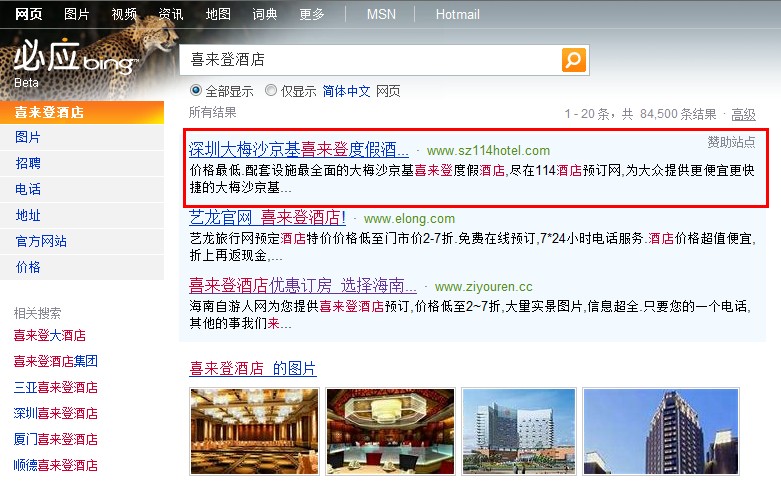
Task: Open the Hotmail link in top bar
Action: pyautogui.click(x=457, y=14)
